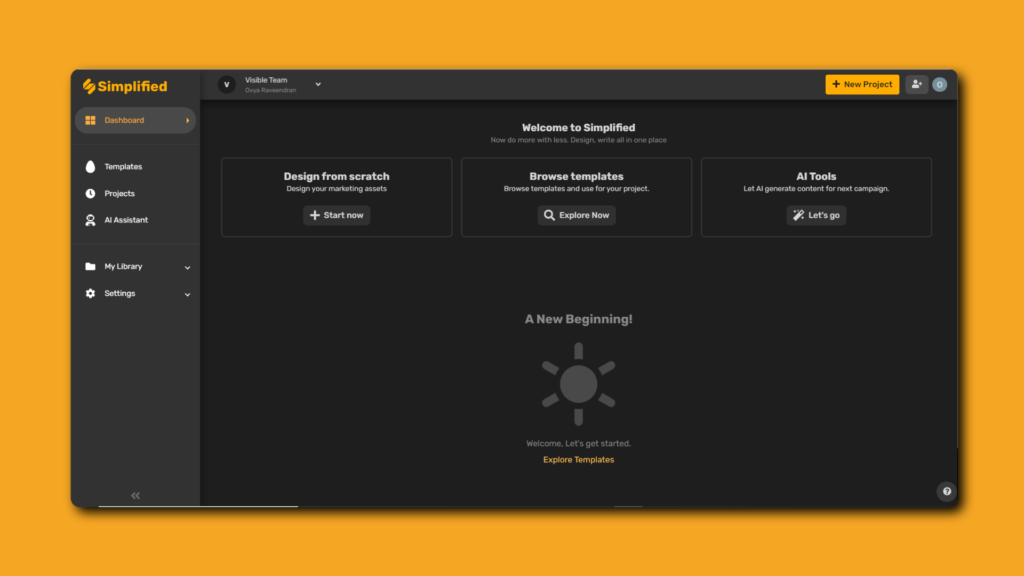Click the Templates droplet icon

[x=90, y=167]
